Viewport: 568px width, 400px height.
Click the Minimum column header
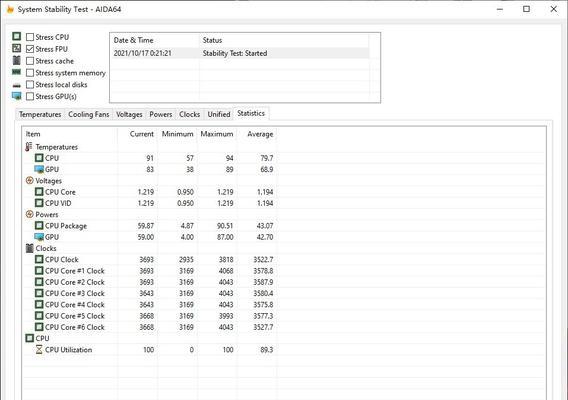(178, 134)
